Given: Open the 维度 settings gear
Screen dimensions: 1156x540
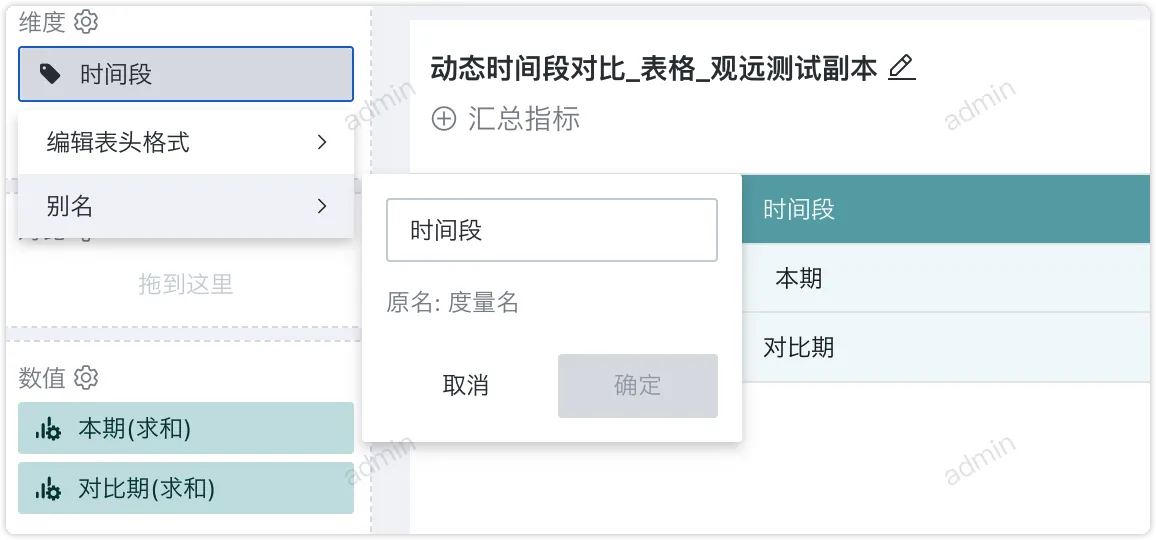Looking at the screenshot, I should (x=87, y=21).
